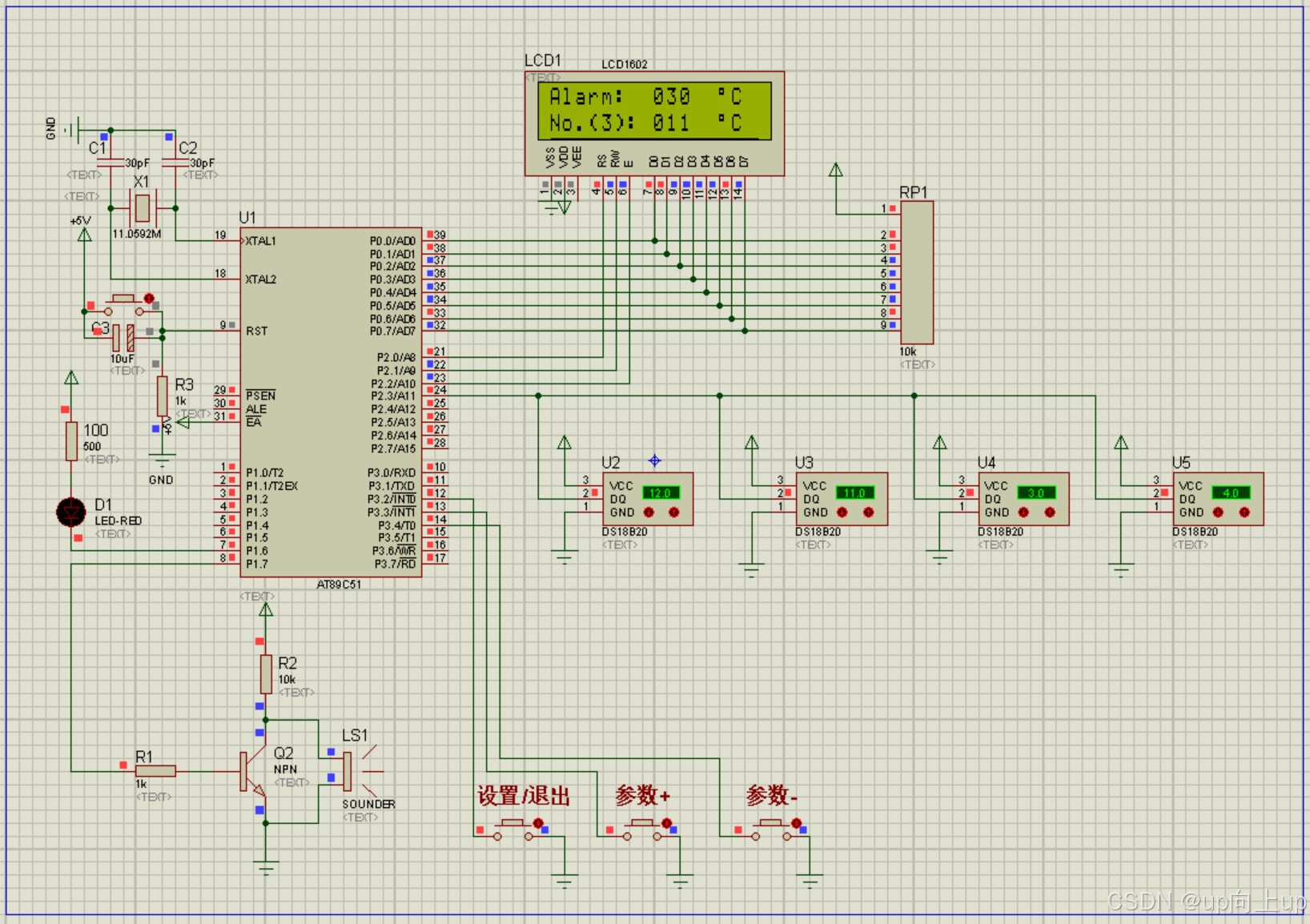Push the reset button above C3
This screenshot has height=924, width=1310.
click(x=123, y=305)
